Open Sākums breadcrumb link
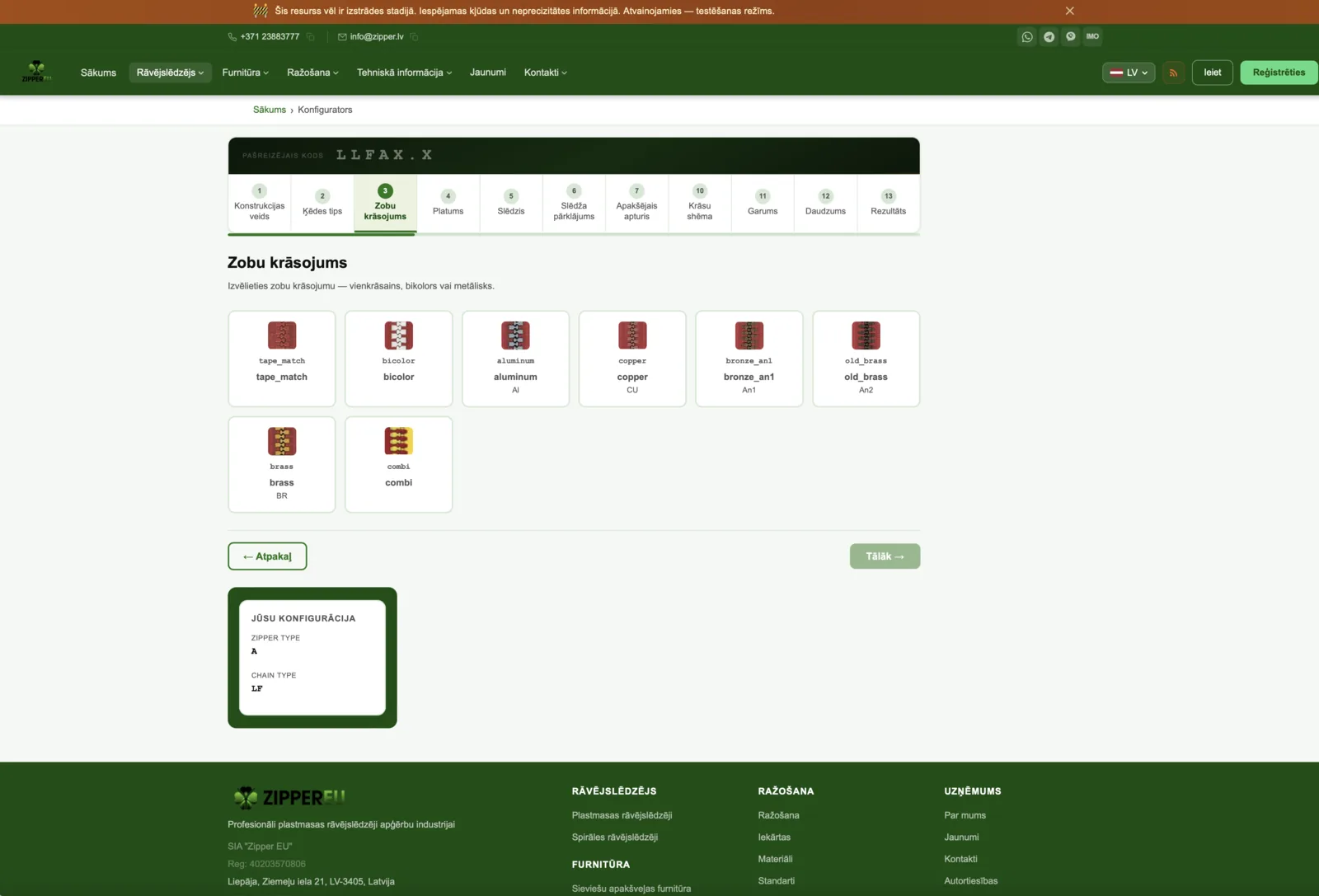Screen dimensions: 1319x896 coord(270,110)
